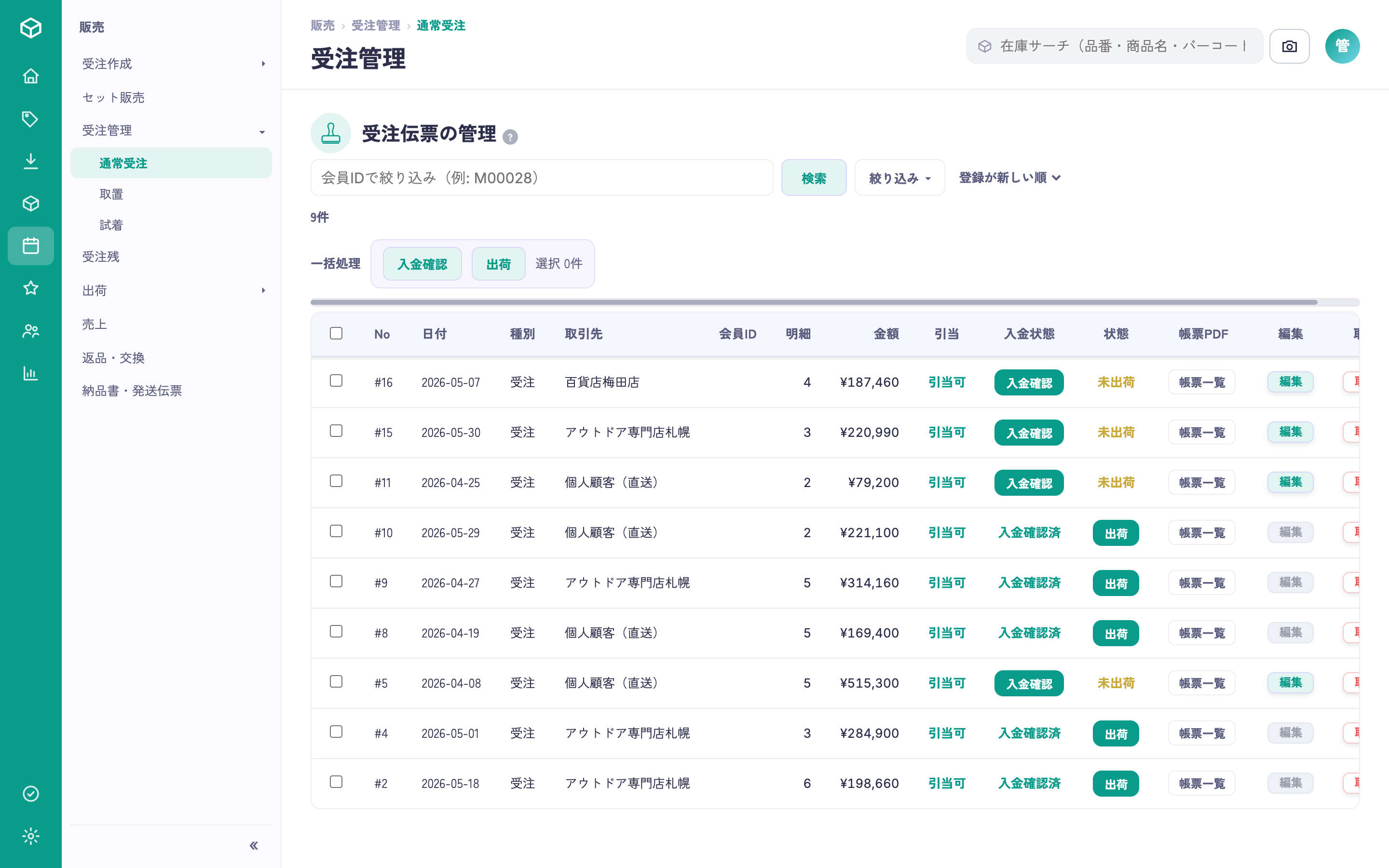Open 帳票一覧 for order #15
Viewport: 1389px width, 868px height.
pyautogui.click(x=1202, y=432)
